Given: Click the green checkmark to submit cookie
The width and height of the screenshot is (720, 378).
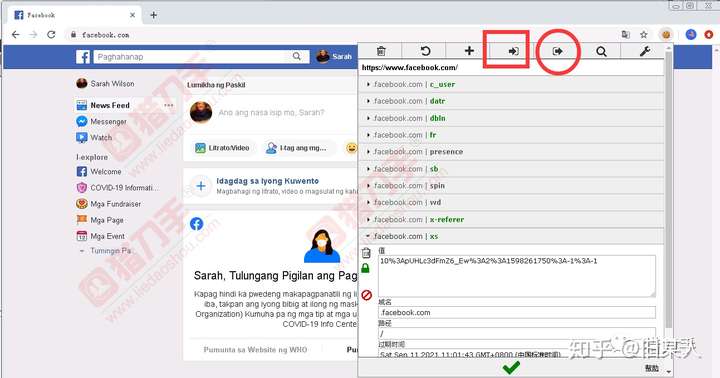Looking at the screenshot, I should (511, 367).
